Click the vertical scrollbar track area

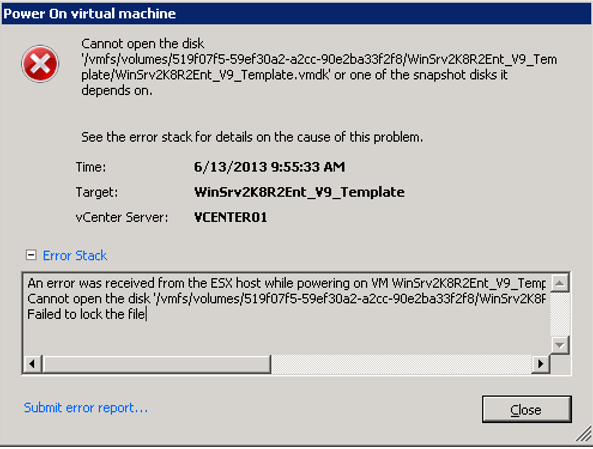(x=560, y=314)
